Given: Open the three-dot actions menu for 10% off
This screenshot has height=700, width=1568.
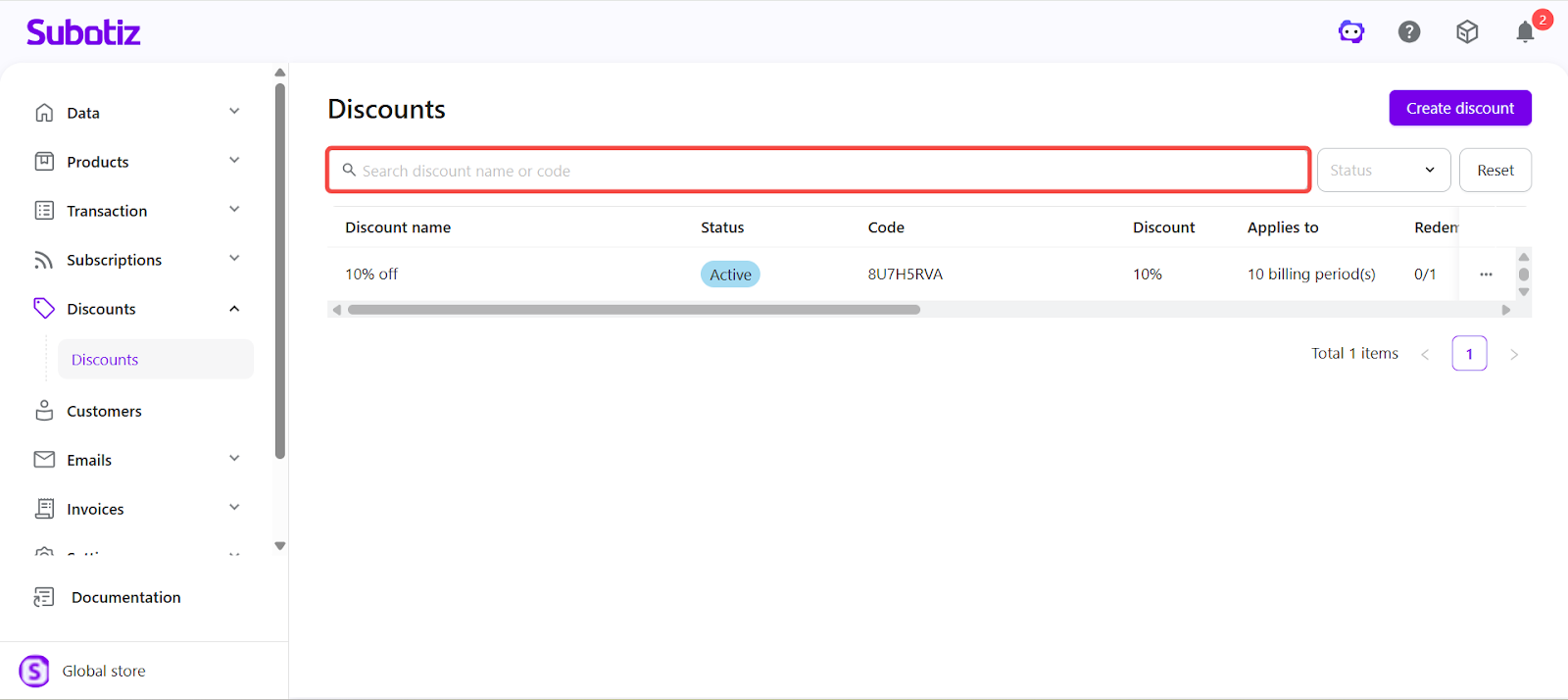Looking at the screenshot, I should [x=1486, y=275].
